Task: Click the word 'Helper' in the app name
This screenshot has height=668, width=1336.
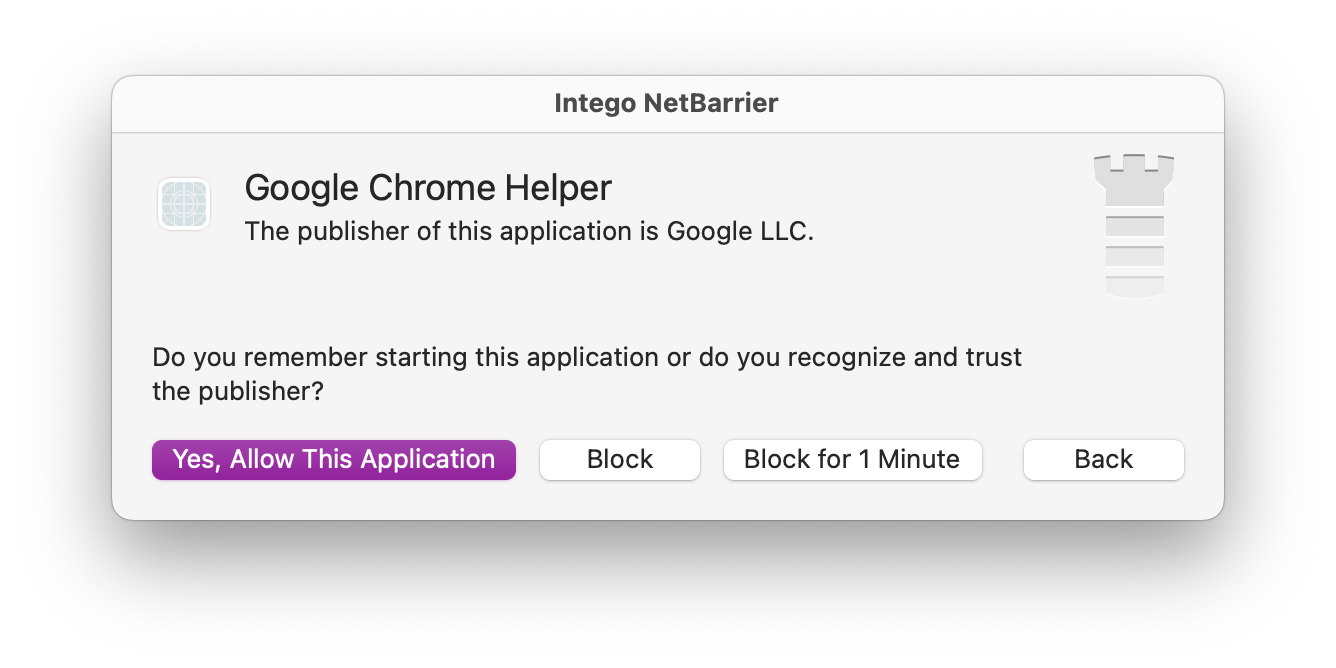Action: 558,188
